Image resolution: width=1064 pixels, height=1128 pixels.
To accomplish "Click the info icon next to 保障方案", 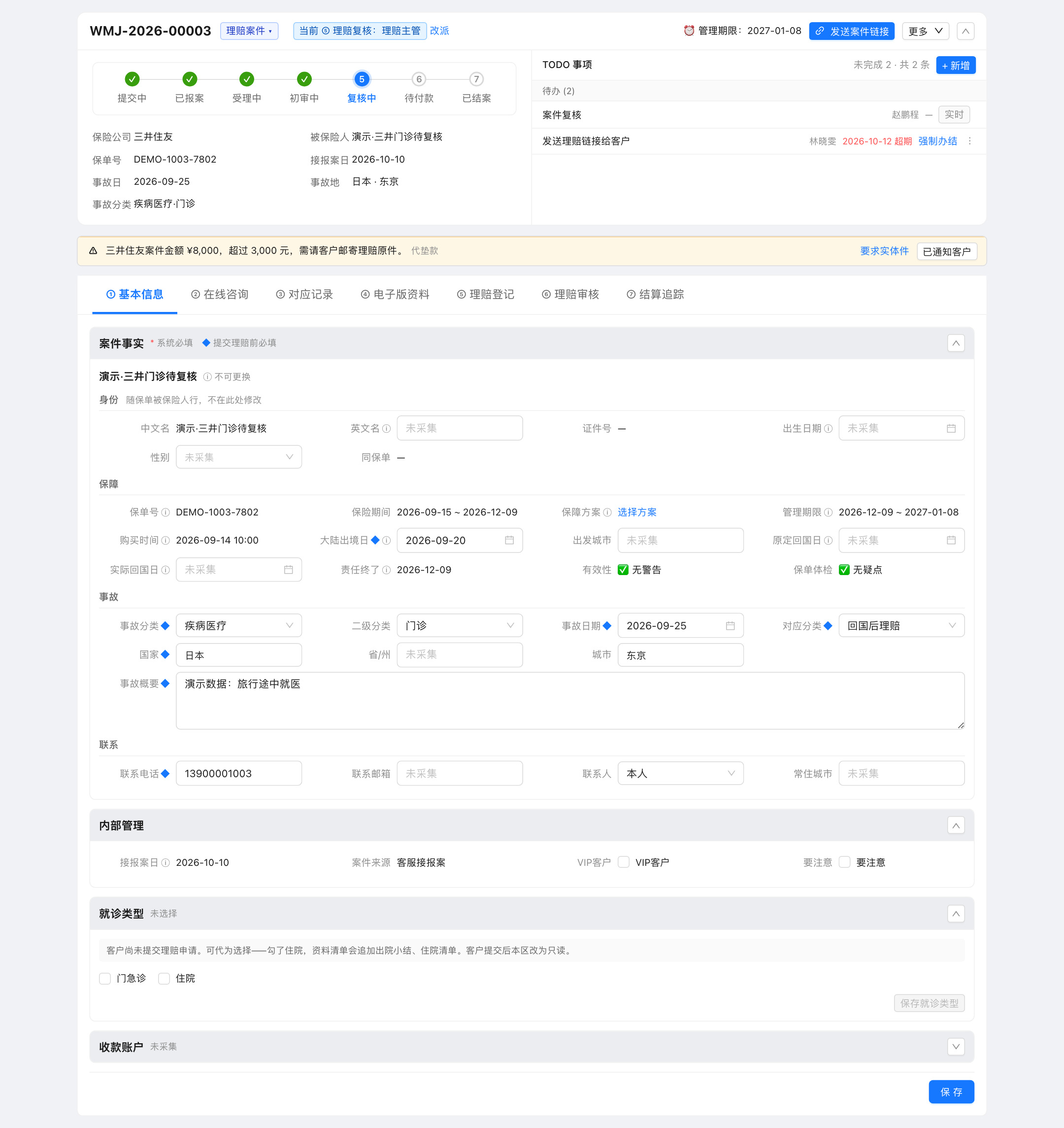I will pyautogui.click(x=607, y=512).
